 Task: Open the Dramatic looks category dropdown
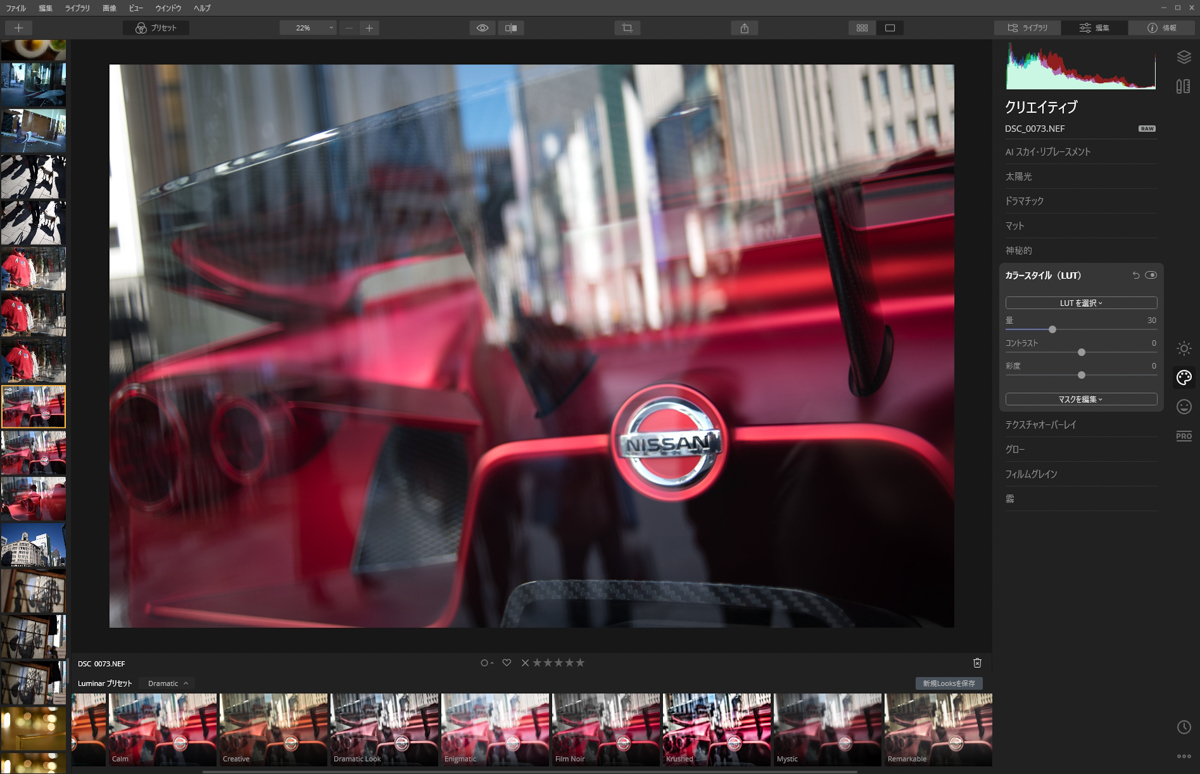(x=168, y=684)
